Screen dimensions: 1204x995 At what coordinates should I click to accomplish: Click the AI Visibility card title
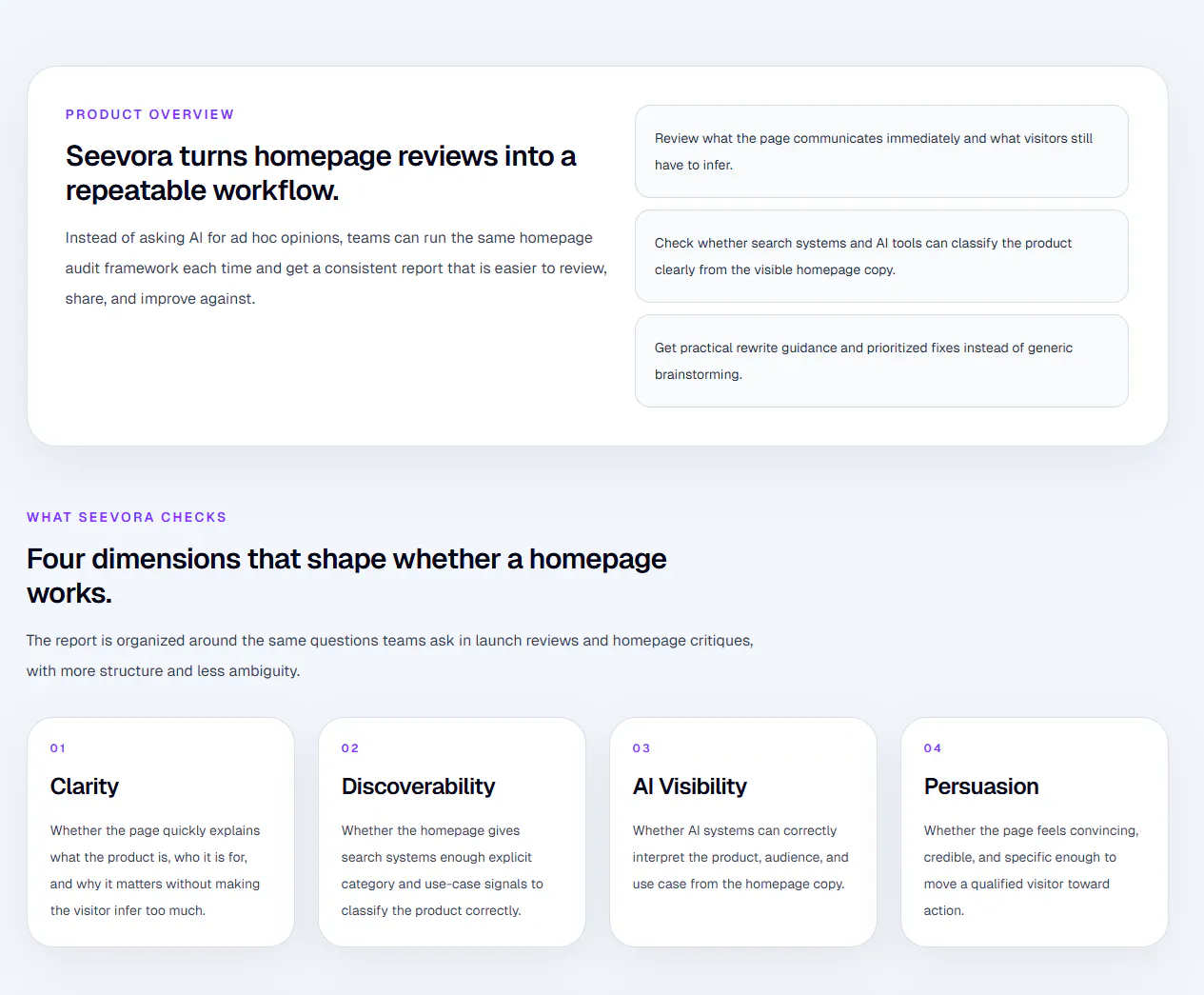pos(690,786)
